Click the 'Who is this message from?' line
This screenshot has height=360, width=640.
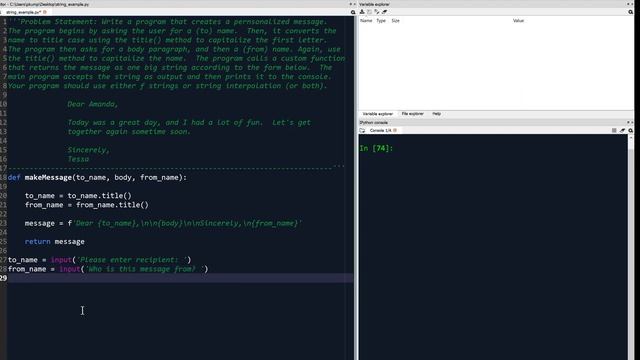click(108, 269)
